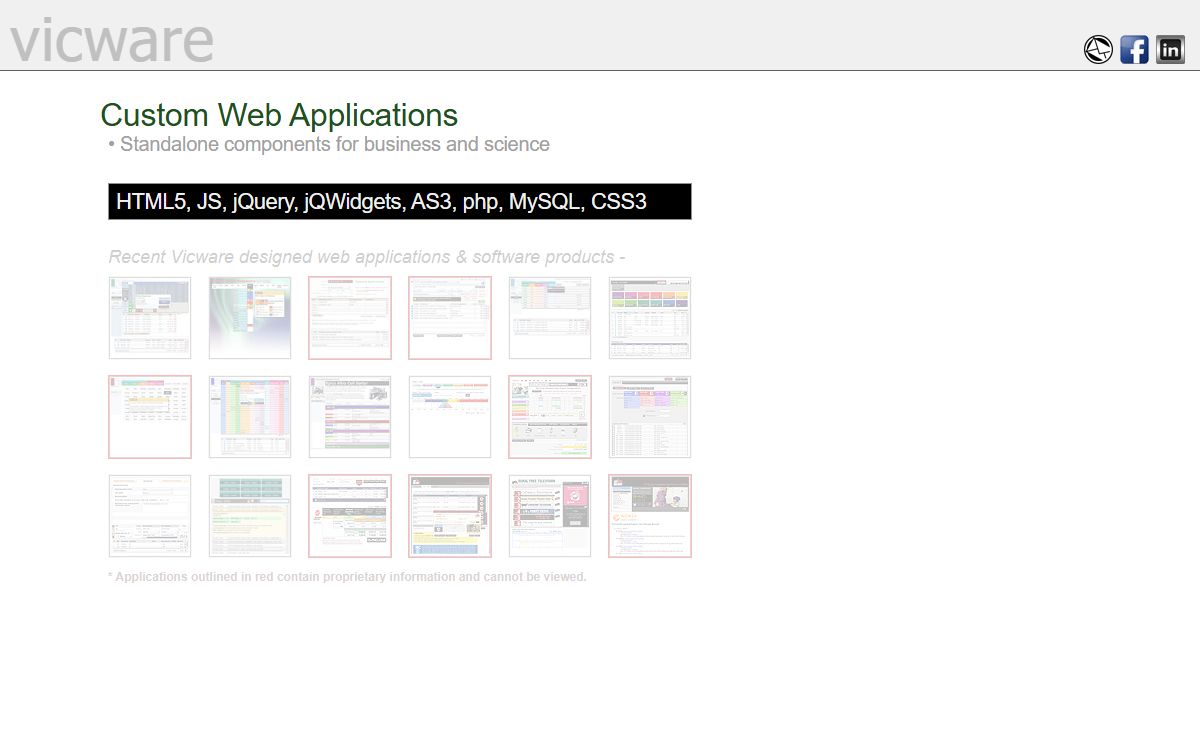The width and height of the screenshot is (1200, 740).
Task: Open the Rural Free Television thumbnail
Action: [x=550, y=516]
